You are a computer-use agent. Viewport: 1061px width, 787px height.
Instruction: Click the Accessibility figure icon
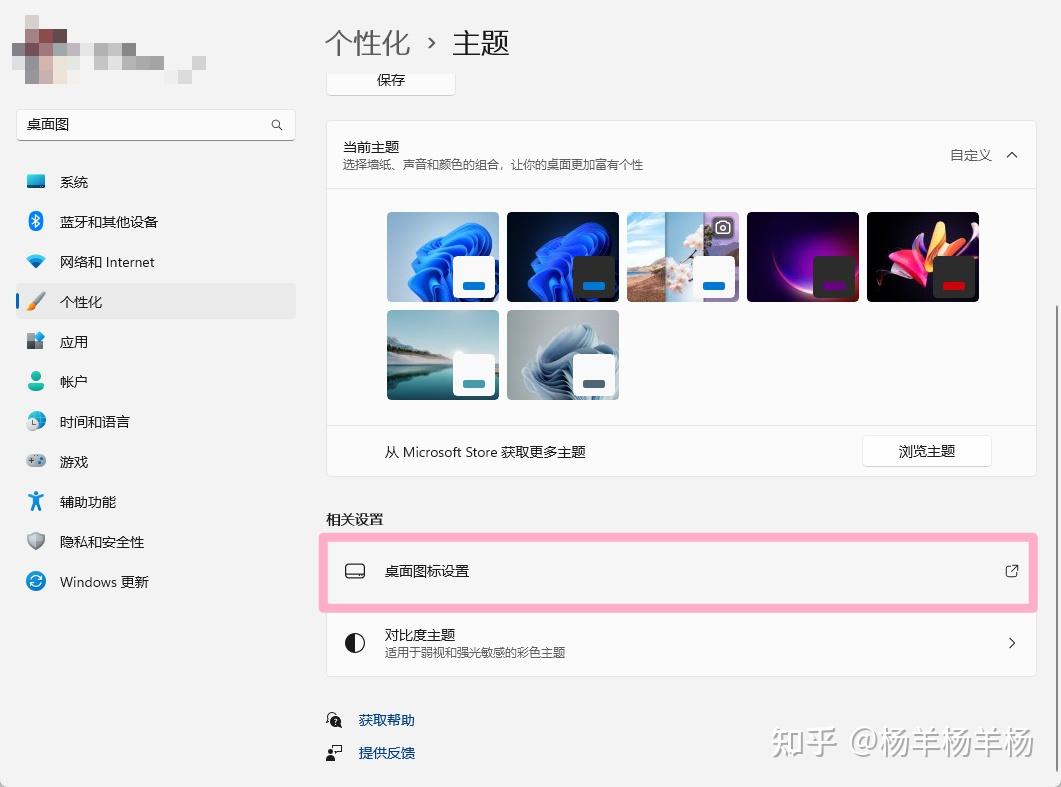(36, 501)
